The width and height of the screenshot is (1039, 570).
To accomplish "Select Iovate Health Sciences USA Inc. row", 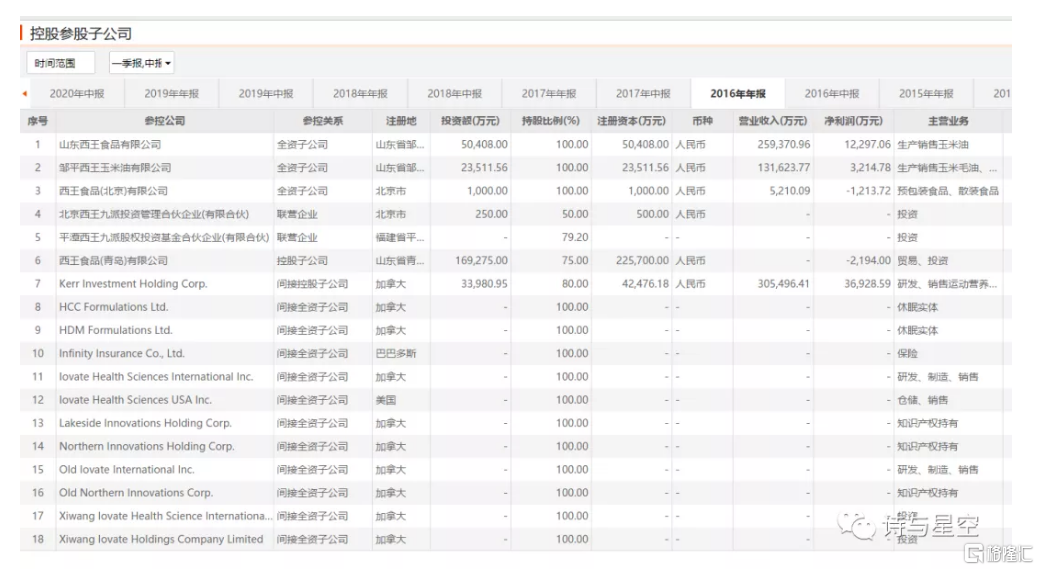I will (x=516, y=400).
